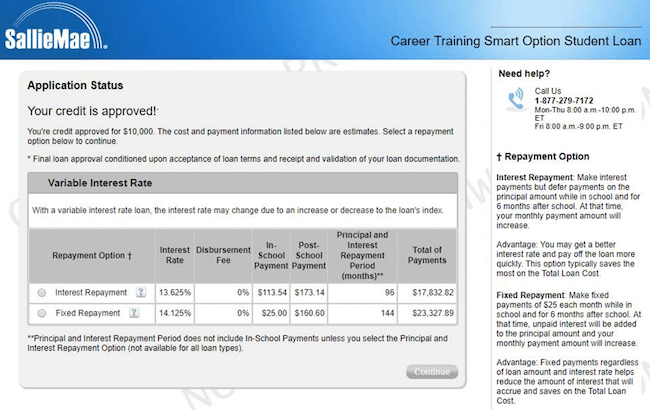Select the Fixed Repayment radio button
Viewport: 650px width, 410px height.
tap(41, 313)
